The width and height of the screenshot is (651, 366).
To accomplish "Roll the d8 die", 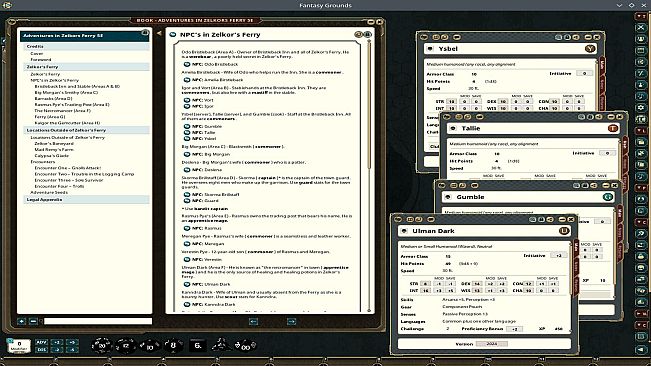I will [173, 345].
